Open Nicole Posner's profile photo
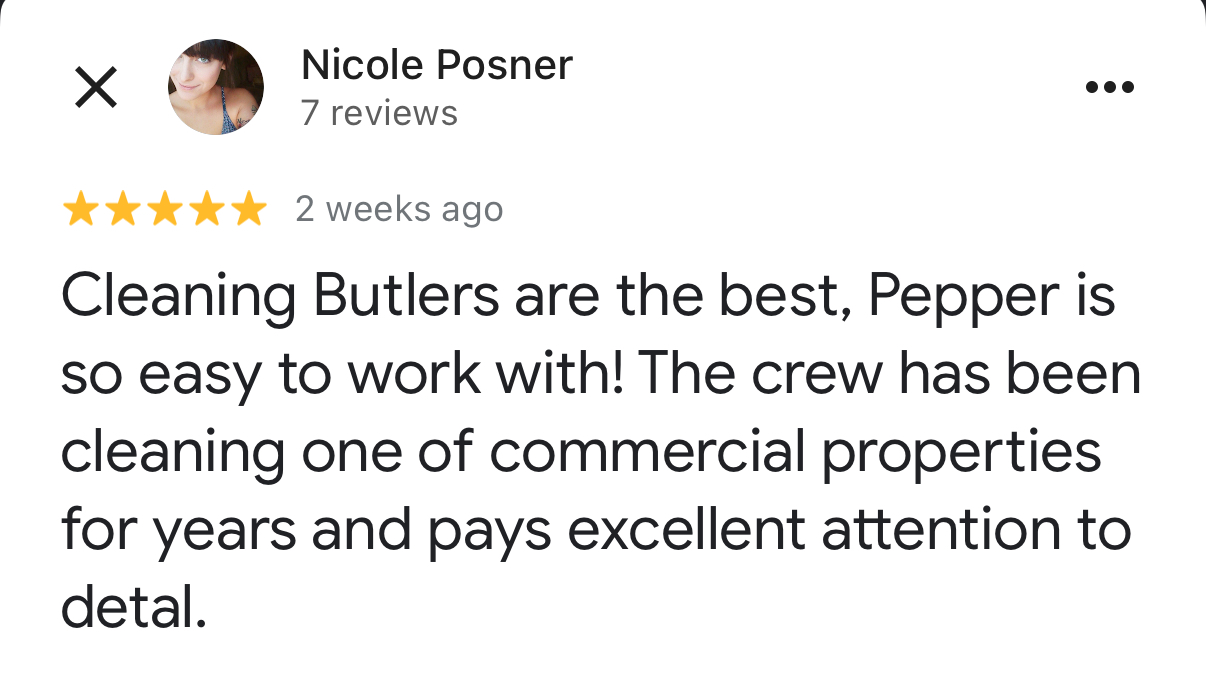The image size is (1206, 678). 216,87
